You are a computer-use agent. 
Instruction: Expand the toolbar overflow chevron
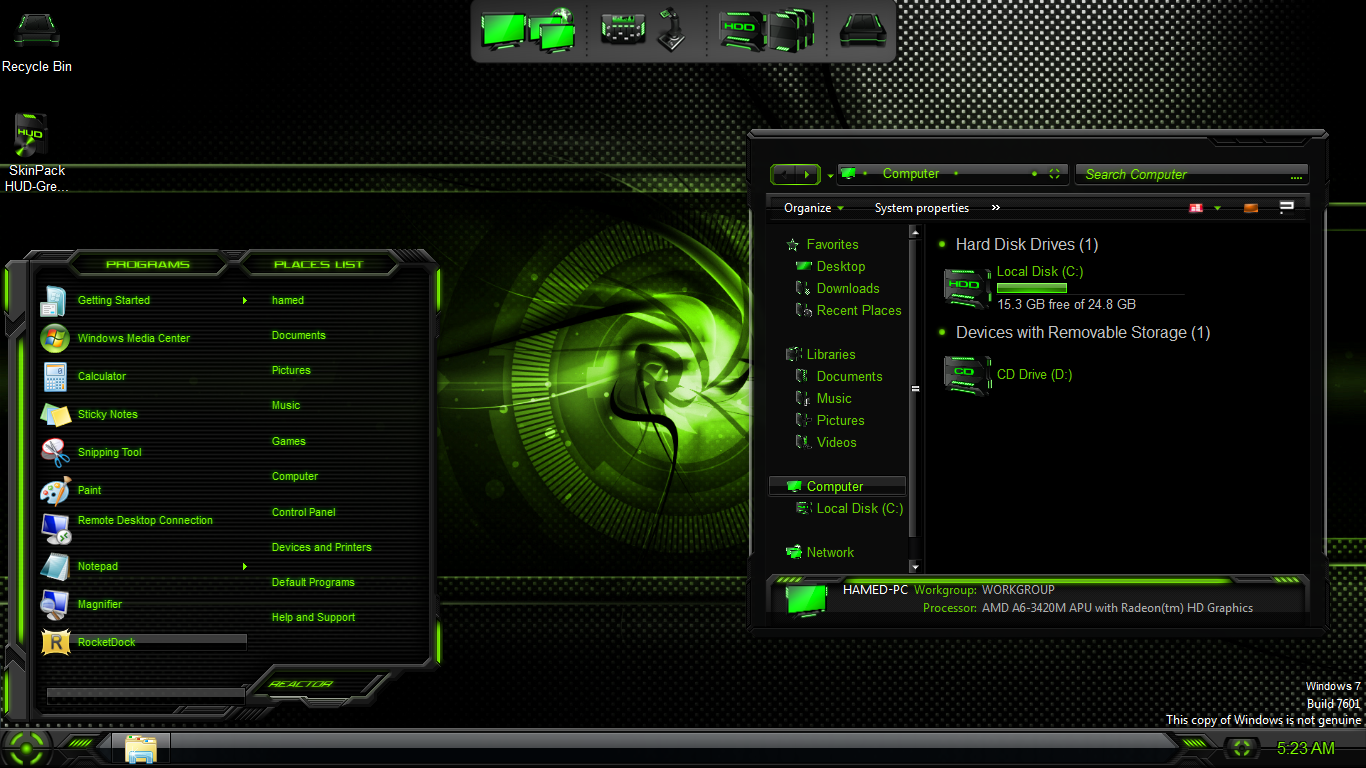pyautogui.click(x=995, y=208)
